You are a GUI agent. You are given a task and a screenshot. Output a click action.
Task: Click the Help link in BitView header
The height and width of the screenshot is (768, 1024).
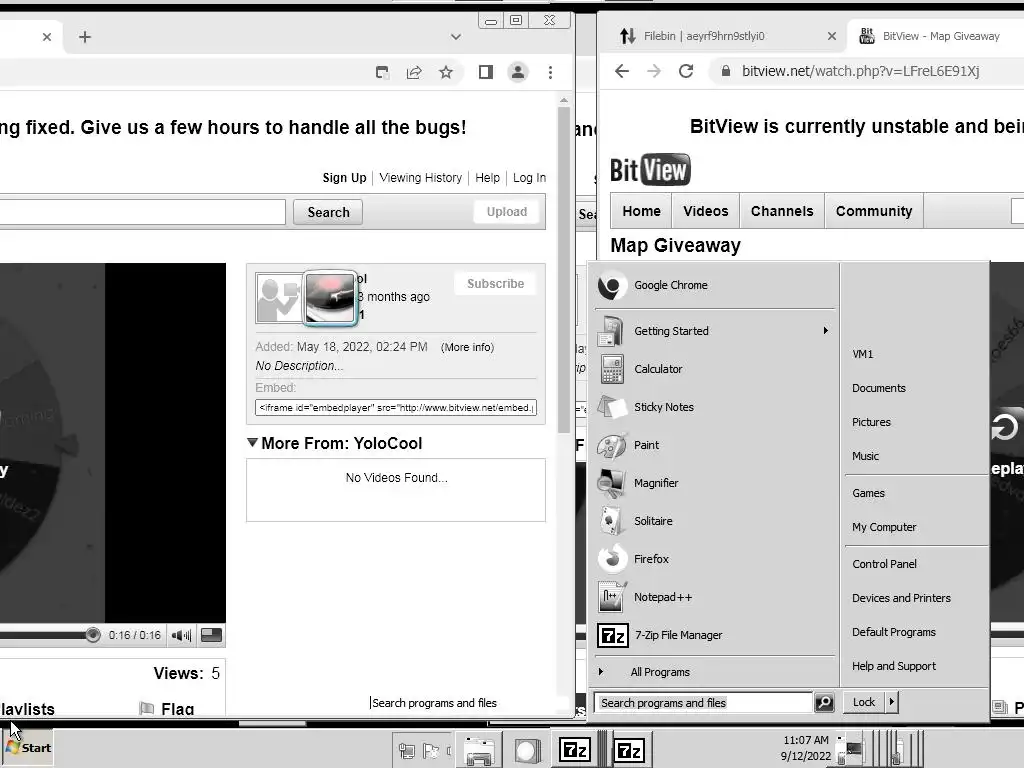point(487,178)
